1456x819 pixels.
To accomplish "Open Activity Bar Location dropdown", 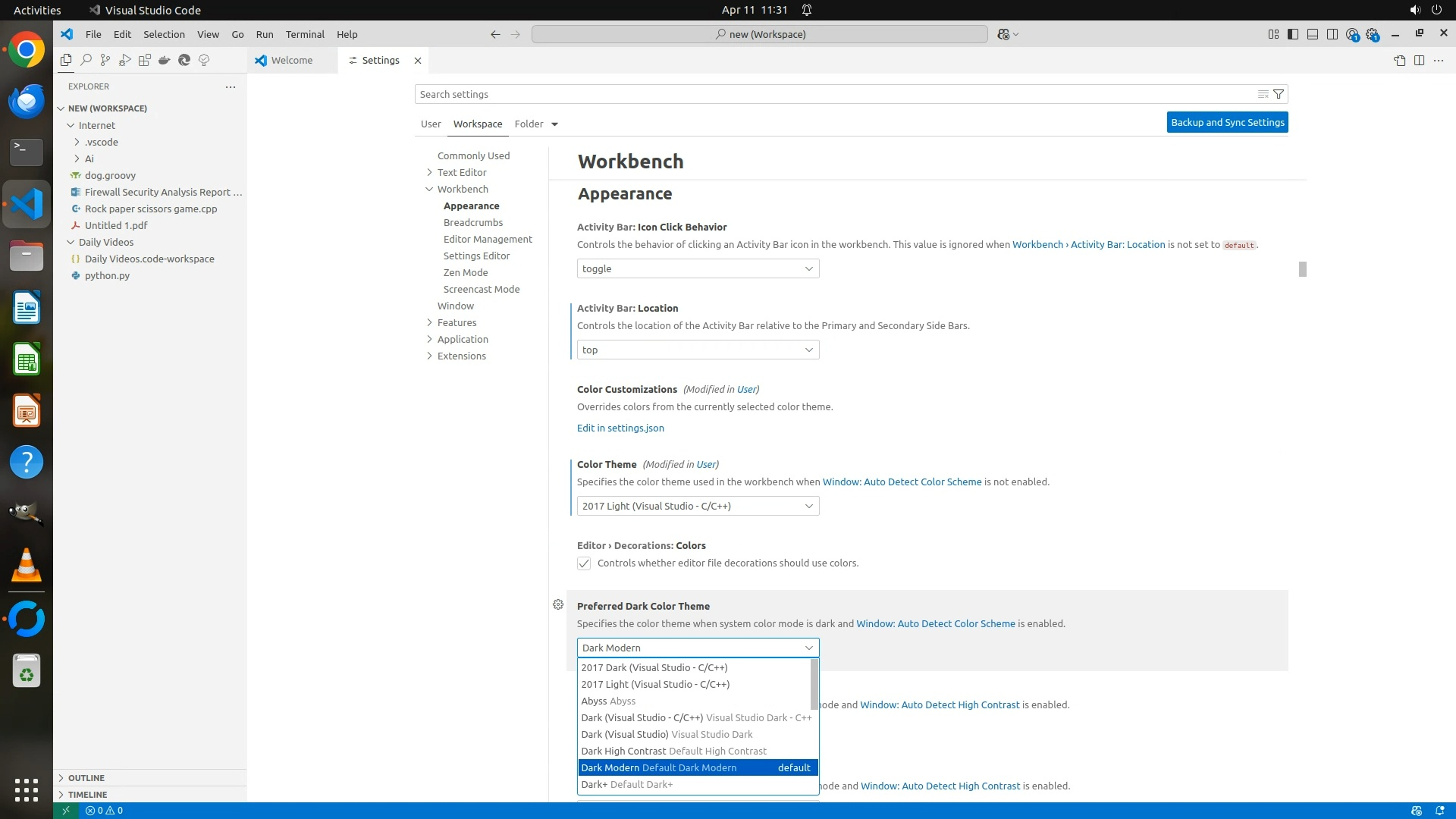I will [698, 350].
